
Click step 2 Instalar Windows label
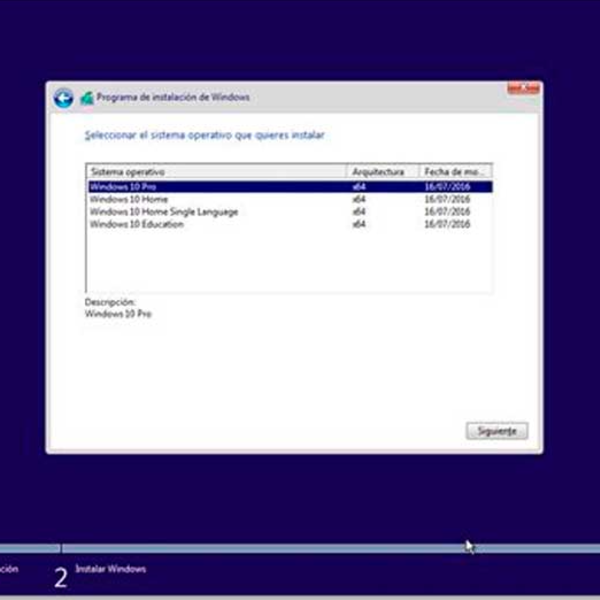tap(110, 569)
